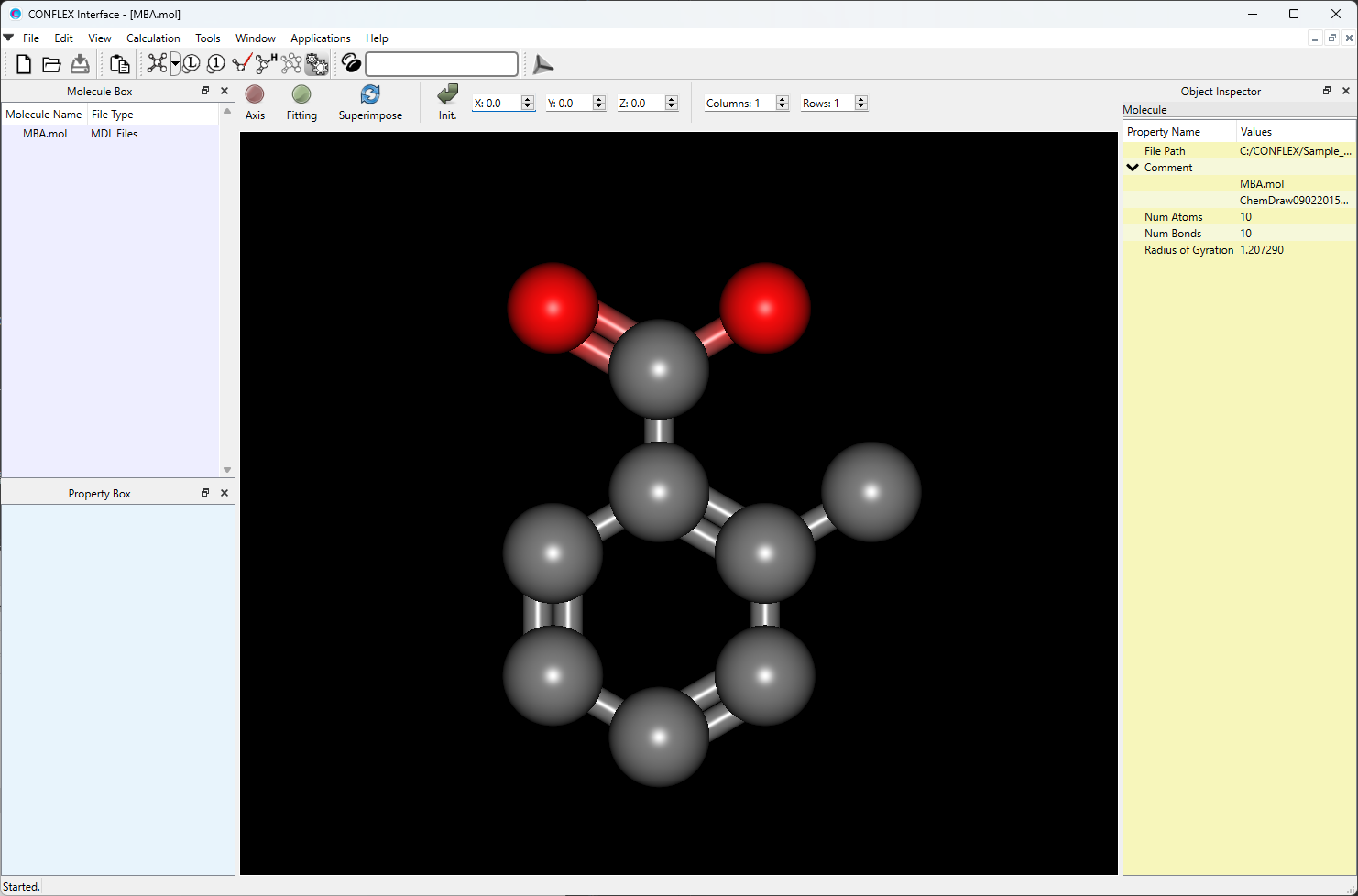Click the add hydrogens molecule icon
1358x896 pixels.
(266, 63)
